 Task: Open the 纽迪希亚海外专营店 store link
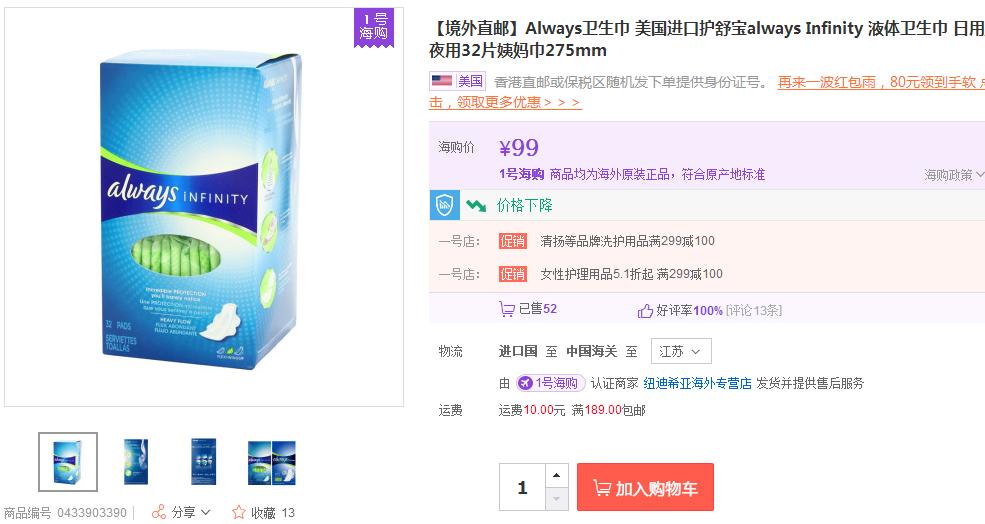[697, 383]
